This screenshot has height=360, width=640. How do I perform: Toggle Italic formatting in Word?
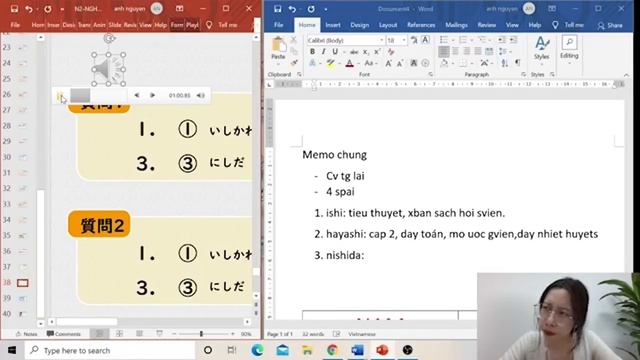[x=323, y=52]
